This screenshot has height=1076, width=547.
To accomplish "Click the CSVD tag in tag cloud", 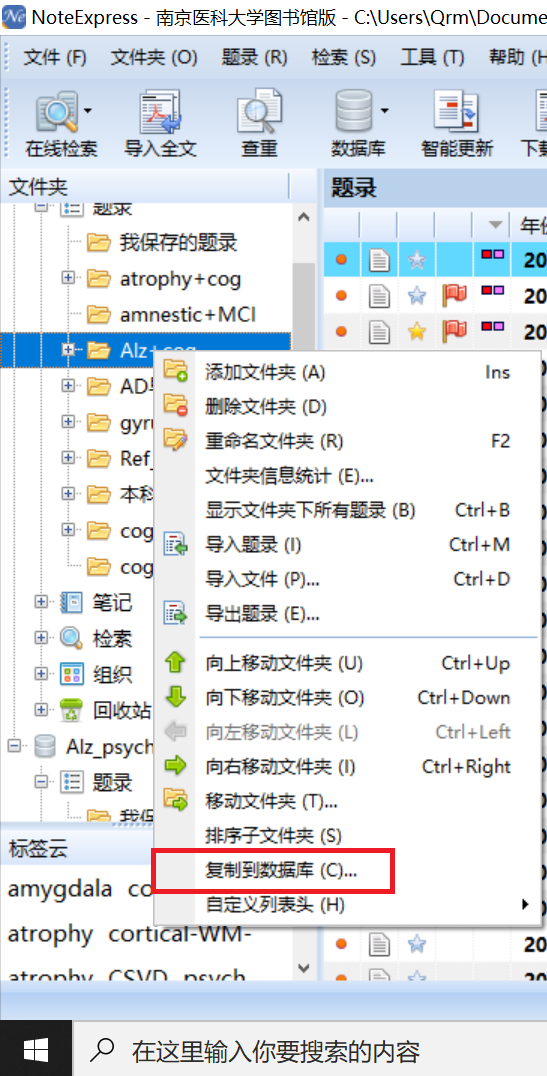I will 137,976.
